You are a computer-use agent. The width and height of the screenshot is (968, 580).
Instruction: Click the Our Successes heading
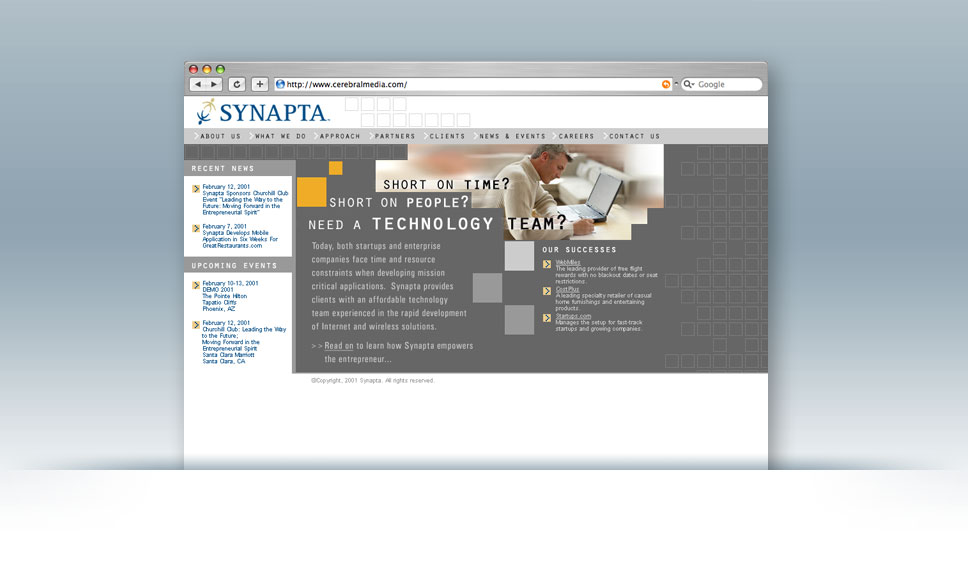click(x=579, y=250)
